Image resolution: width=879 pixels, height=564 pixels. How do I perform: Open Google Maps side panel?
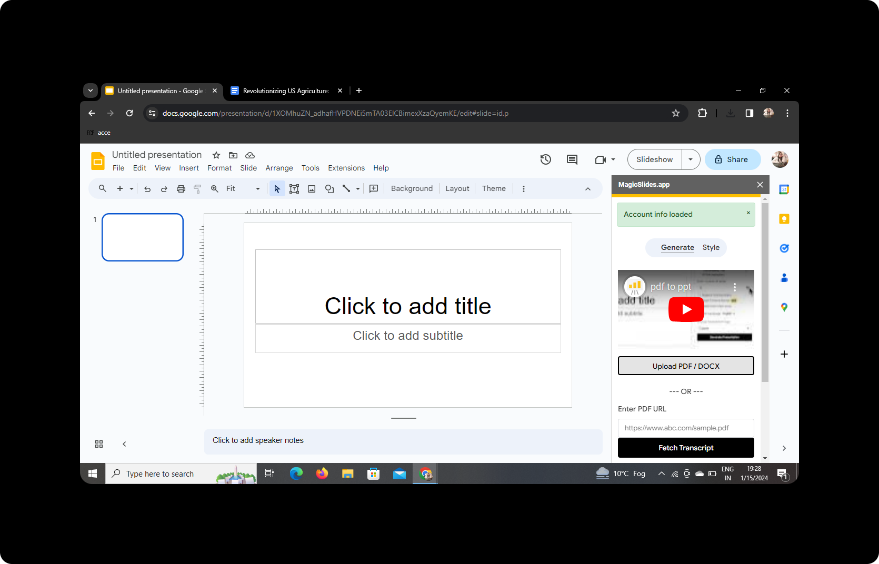coord(784,307)
